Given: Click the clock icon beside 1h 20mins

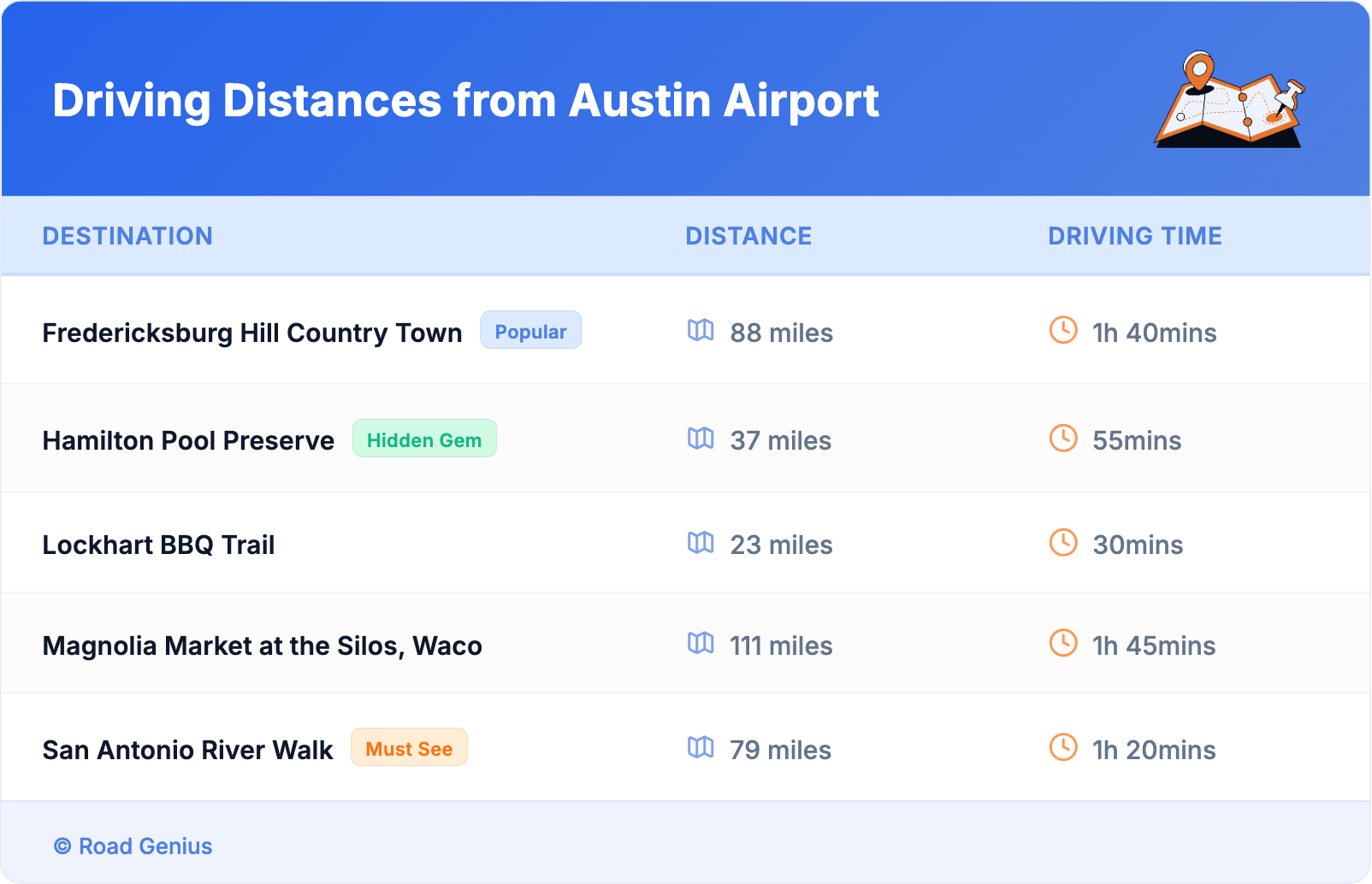Looking at the screenshot, I should 1063,748.
